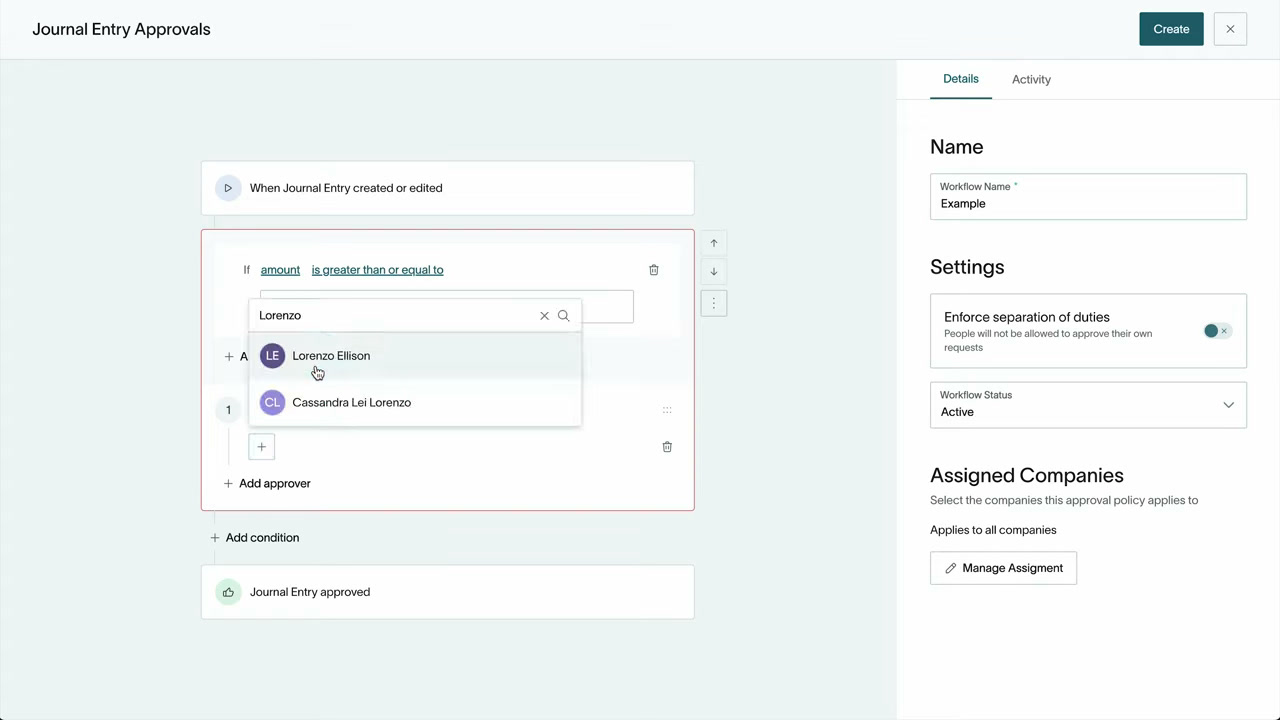Switch to the Activity tab

(1031, 79)
